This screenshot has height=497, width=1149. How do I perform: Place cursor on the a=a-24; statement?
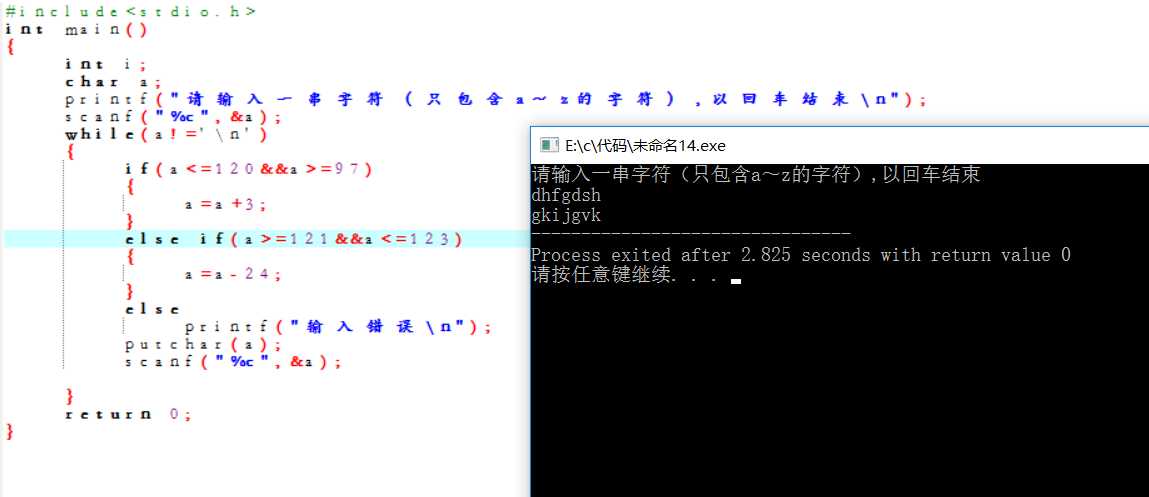pos(233,274)
